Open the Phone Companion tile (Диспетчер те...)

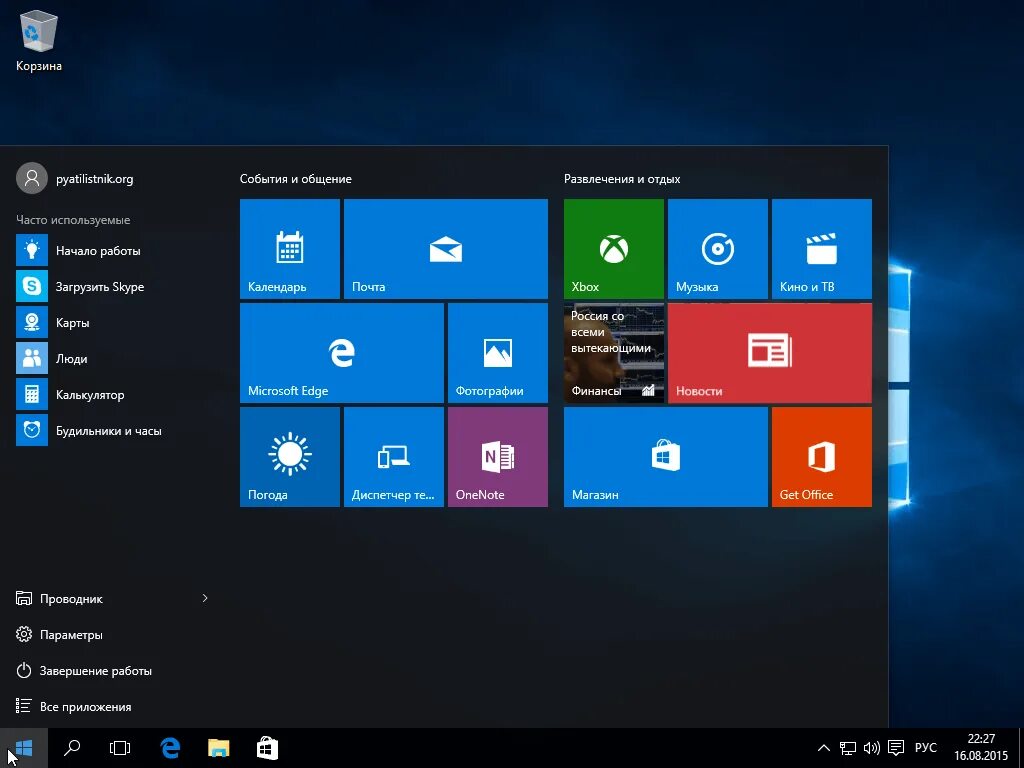pyautogui.click(x=394, y=456)
